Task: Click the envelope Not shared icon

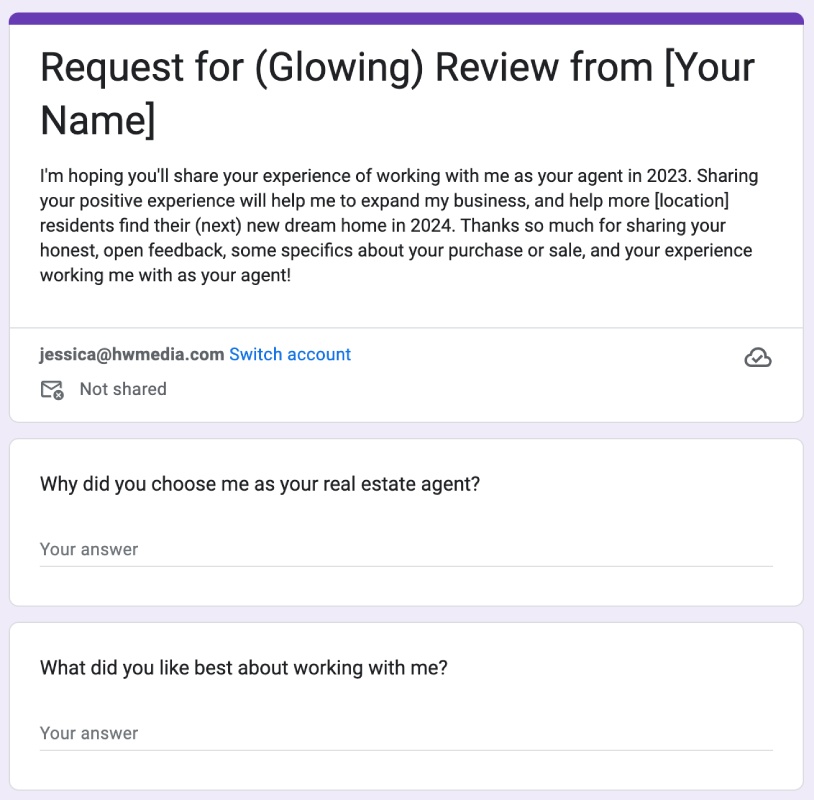Action: coord(52,390)
